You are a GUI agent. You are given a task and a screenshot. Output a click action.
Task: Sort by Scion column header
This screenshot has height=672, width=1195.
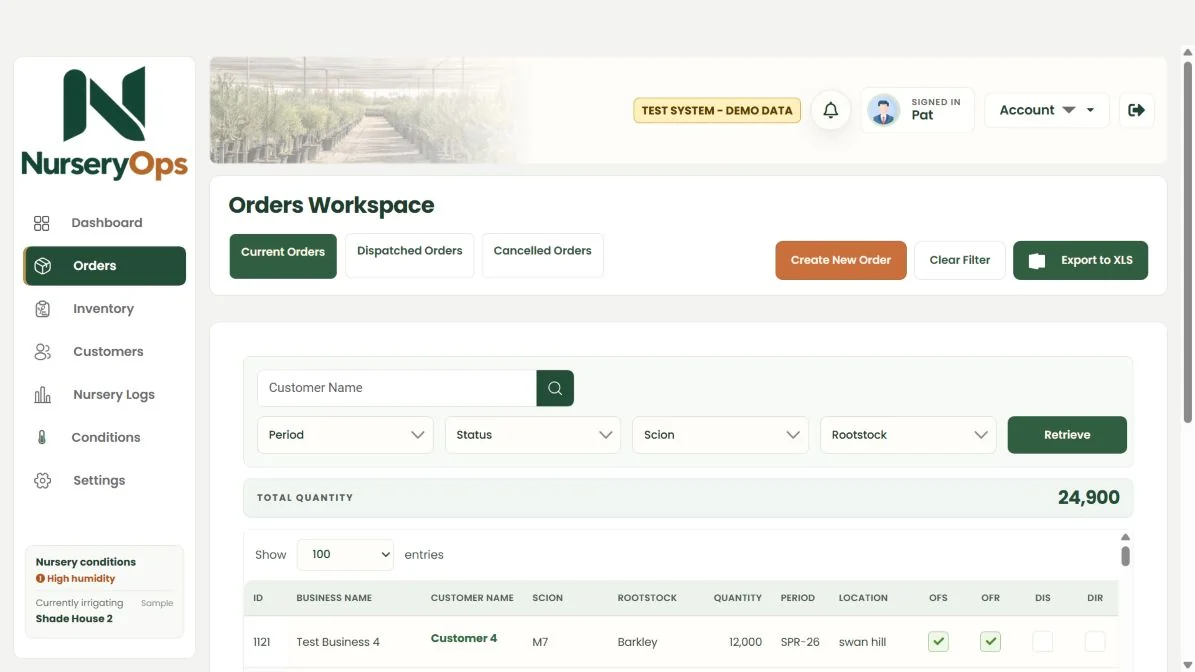pos(547,598)
